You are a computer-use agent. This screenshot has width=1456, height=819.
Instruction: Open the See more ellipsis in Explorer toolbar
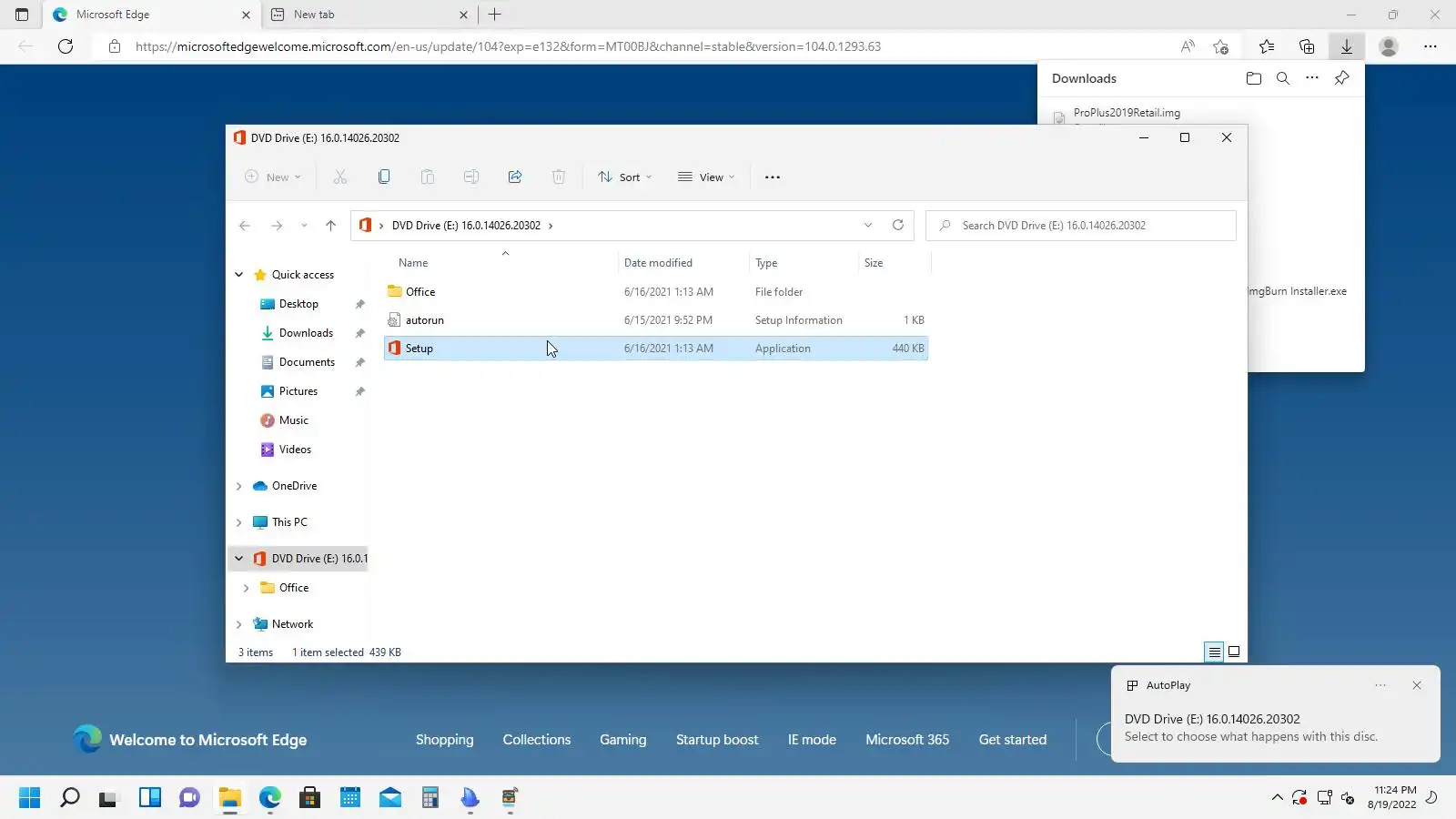773,177
